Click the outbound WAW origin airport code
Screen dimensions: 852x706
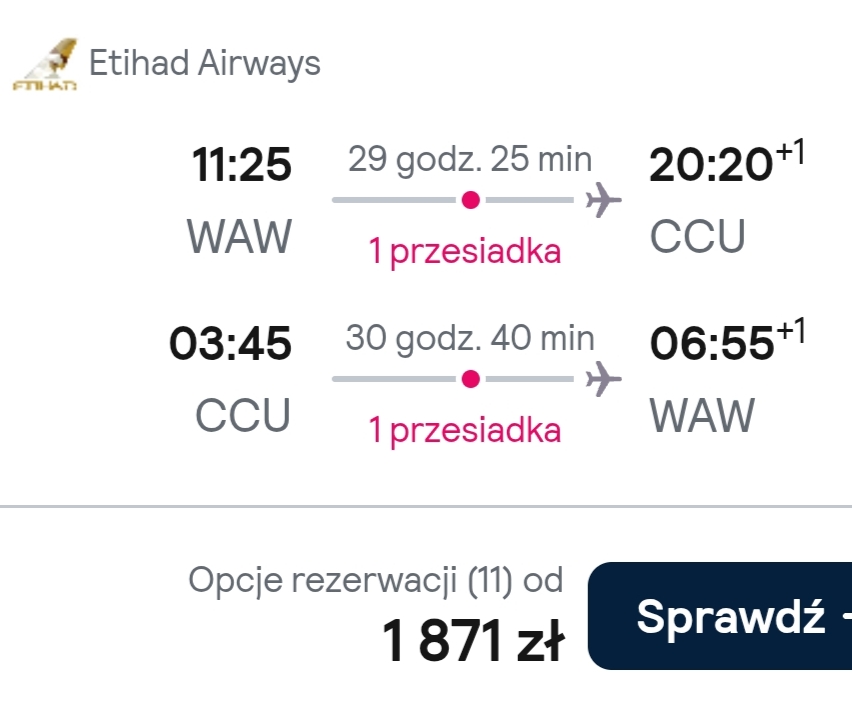coord(240,236)
